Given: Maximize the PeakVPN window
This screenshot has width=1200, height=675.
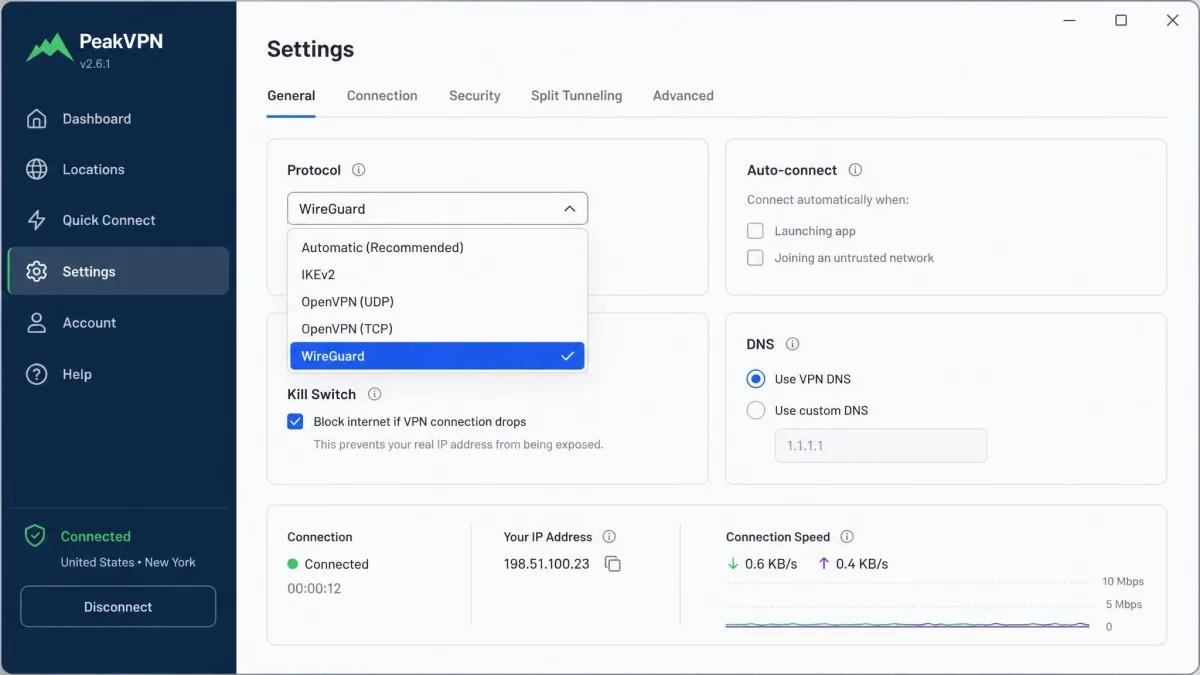Looking at the screenshot, I should coord(1121,20).
